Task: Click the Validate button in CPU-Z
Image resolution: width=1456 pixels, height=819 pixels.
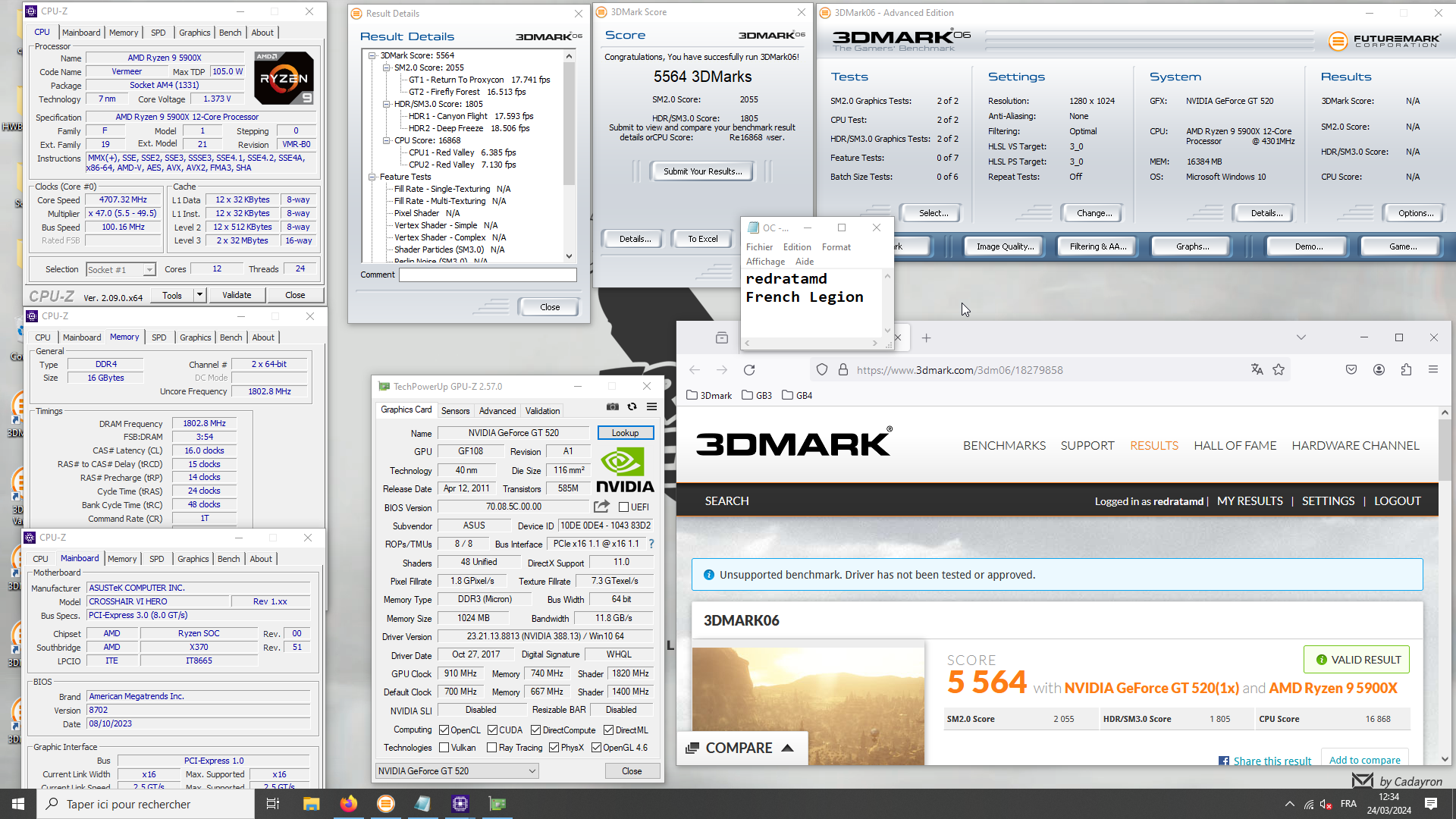Action: coord(237,295)
